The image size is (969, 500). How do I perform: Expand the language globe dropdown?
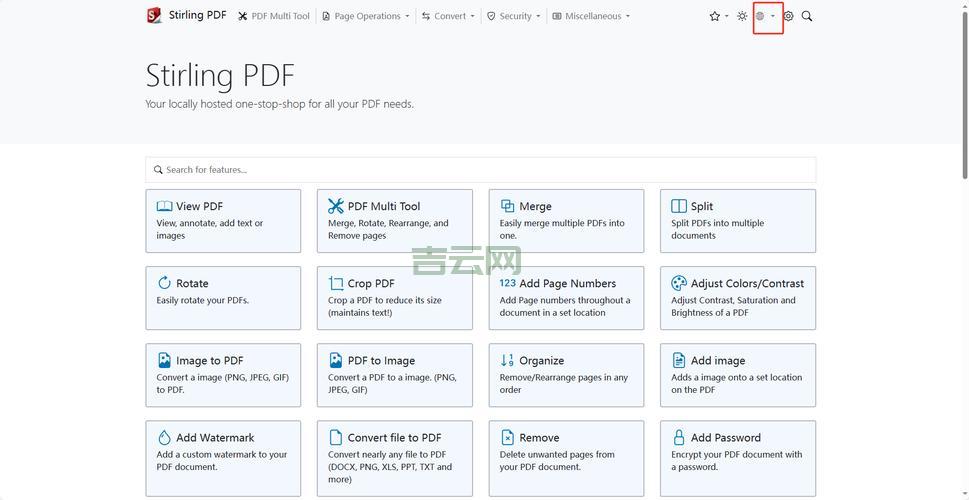(766, 16)
